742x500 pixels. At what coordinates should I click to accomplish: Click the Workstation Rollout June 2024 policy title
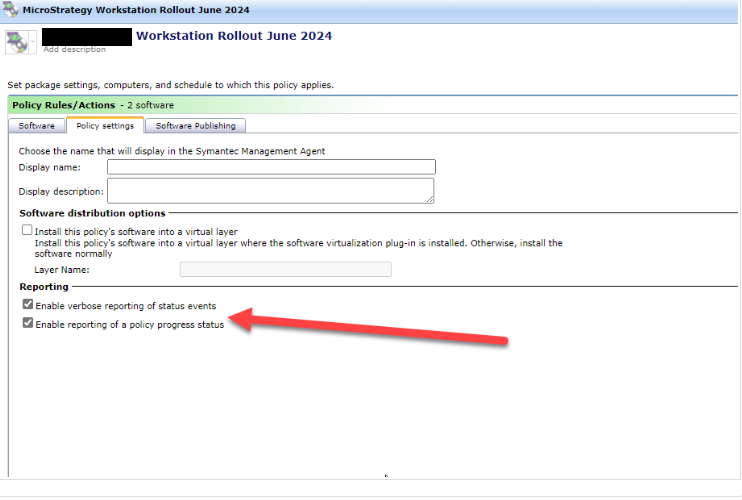pos(234,36)
